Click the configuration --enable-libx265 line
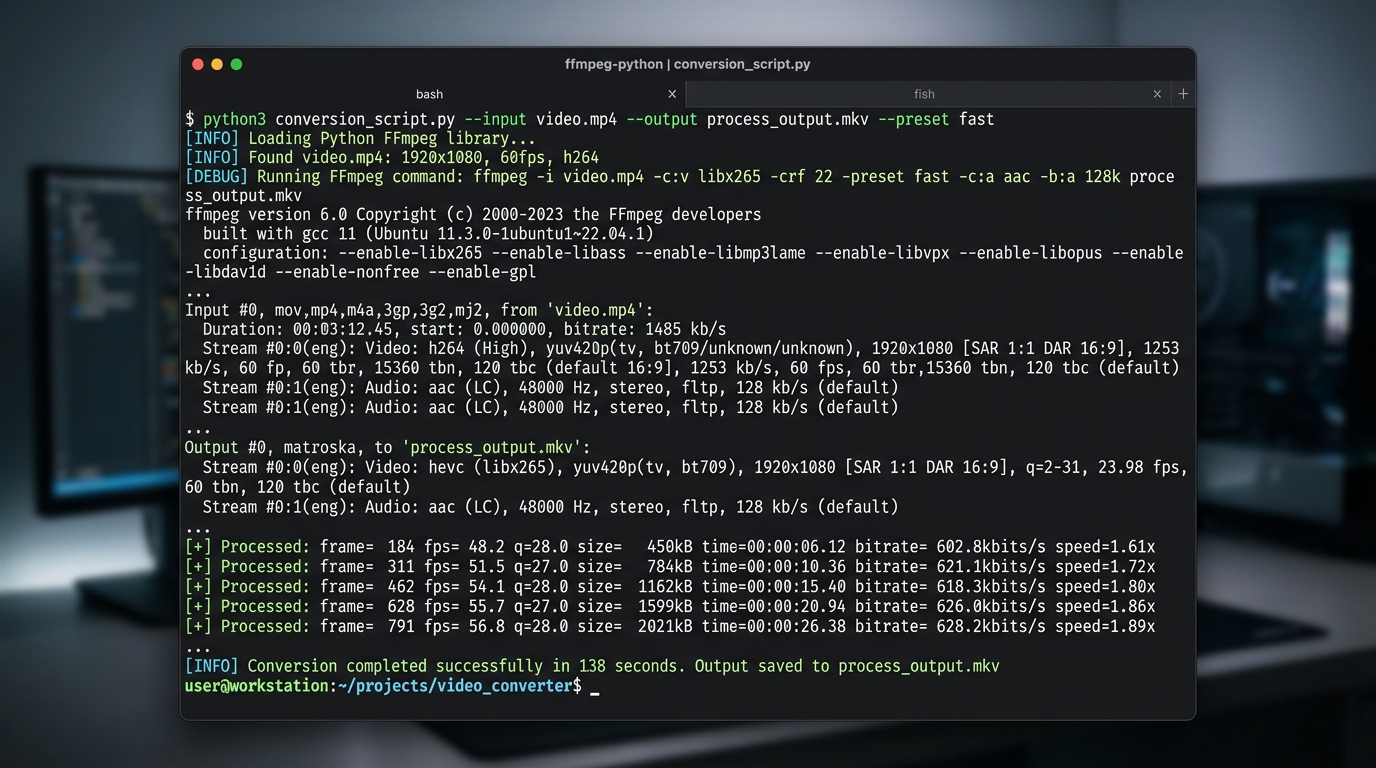The image size is (1376, 768). (684, 262)
